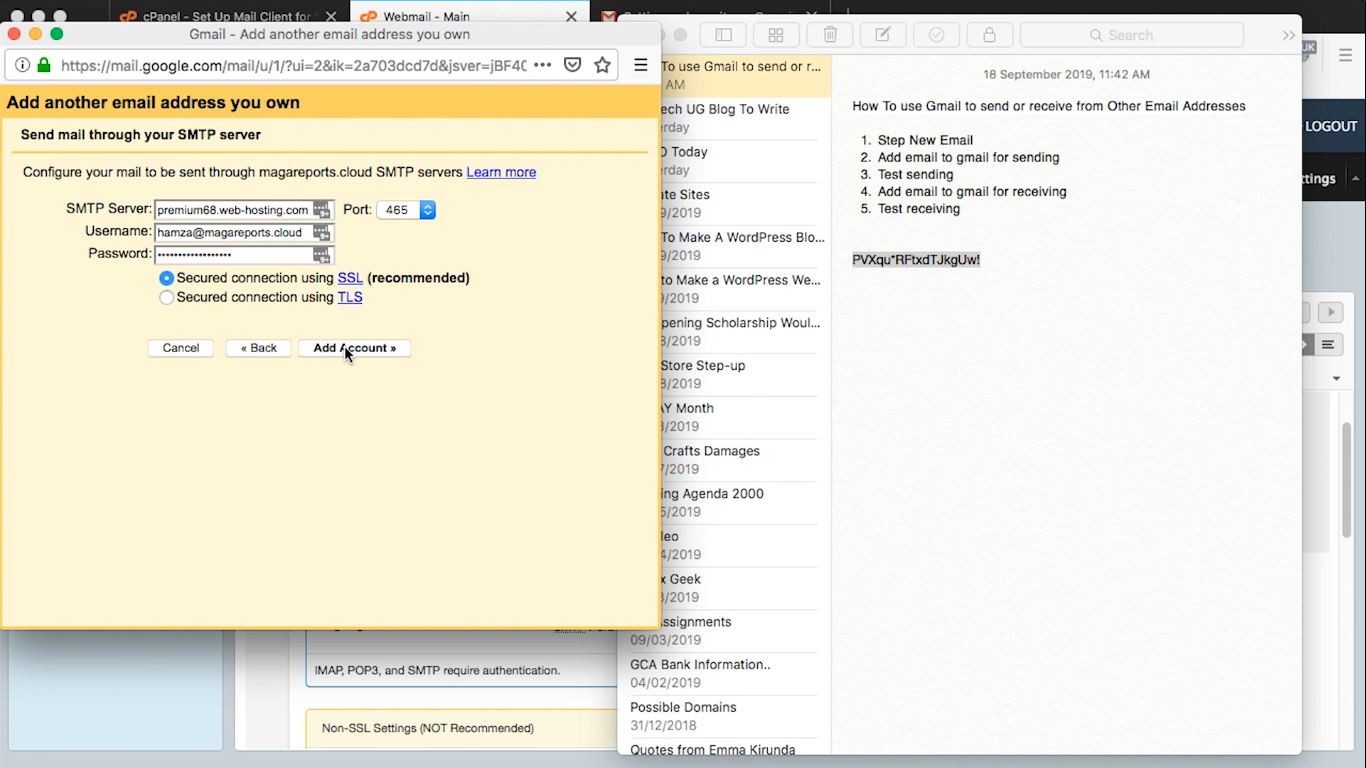Image resolution: width=1366 pixels, height=768 pixels.
Task: Open the hamburger menu in the background browser
Action: [1346, 56]
